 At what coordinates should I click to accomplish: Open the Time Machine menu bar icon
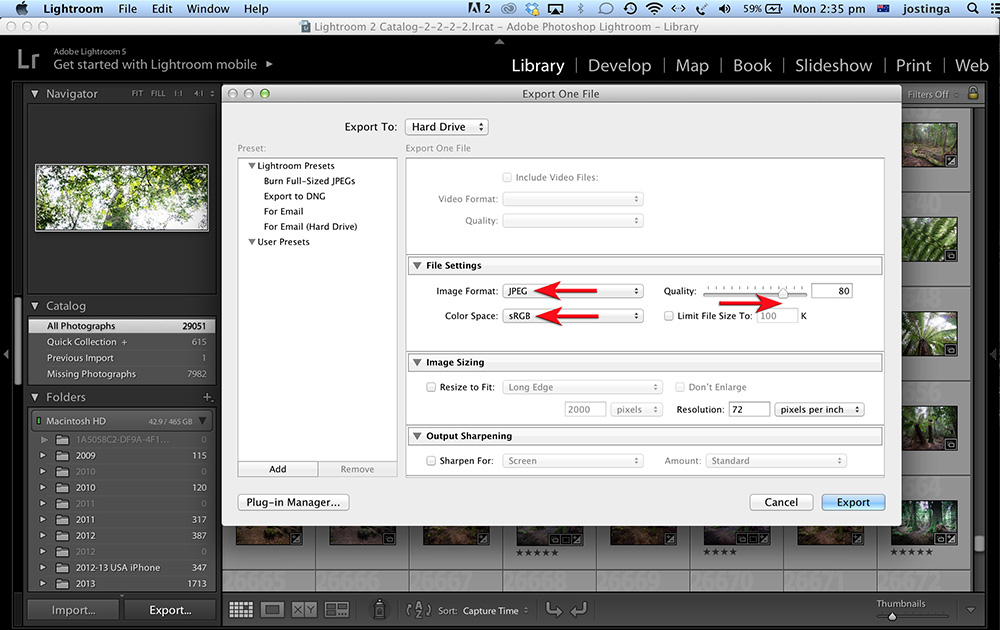point(630,8)
